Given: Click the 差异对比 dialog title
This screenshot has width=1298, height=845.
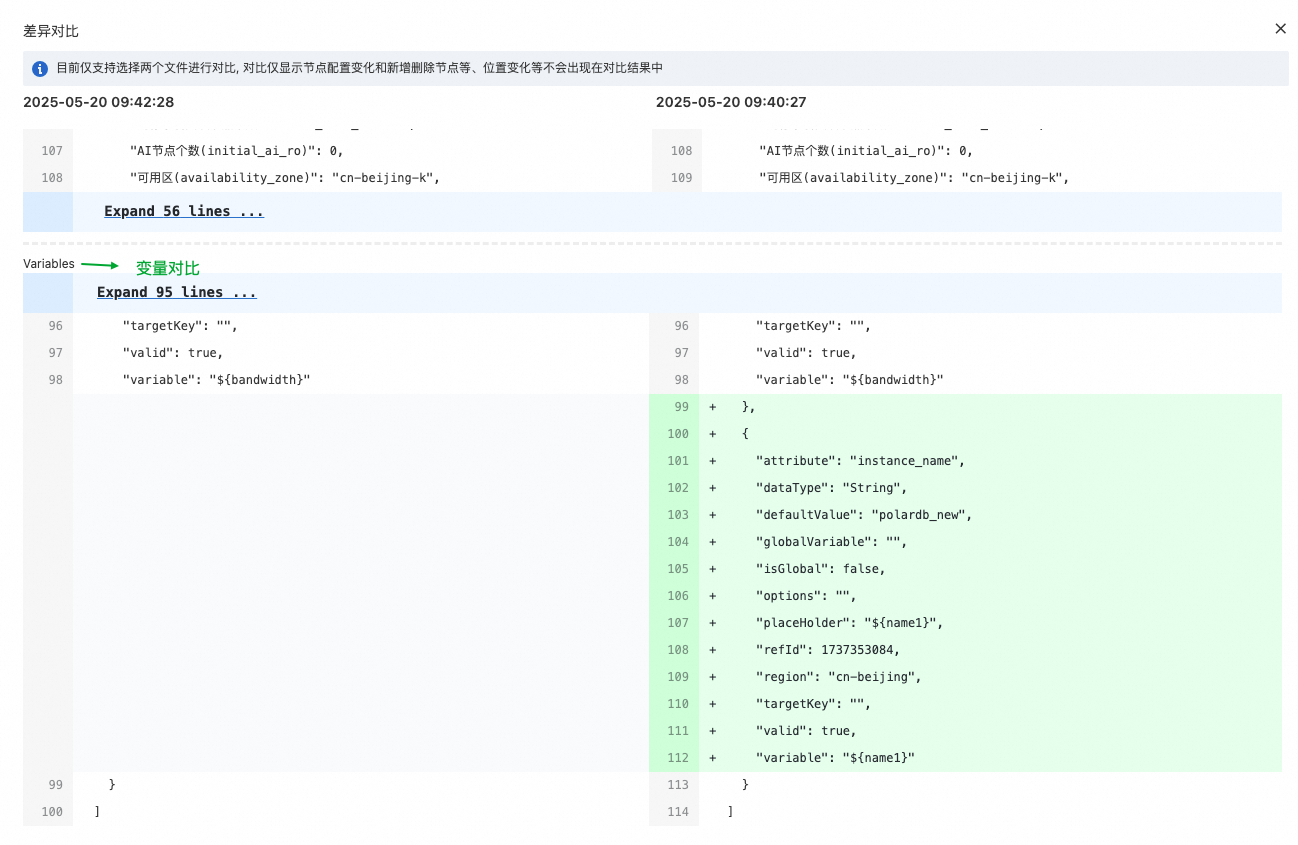Looking at the screenshot, I should [51, 31].
